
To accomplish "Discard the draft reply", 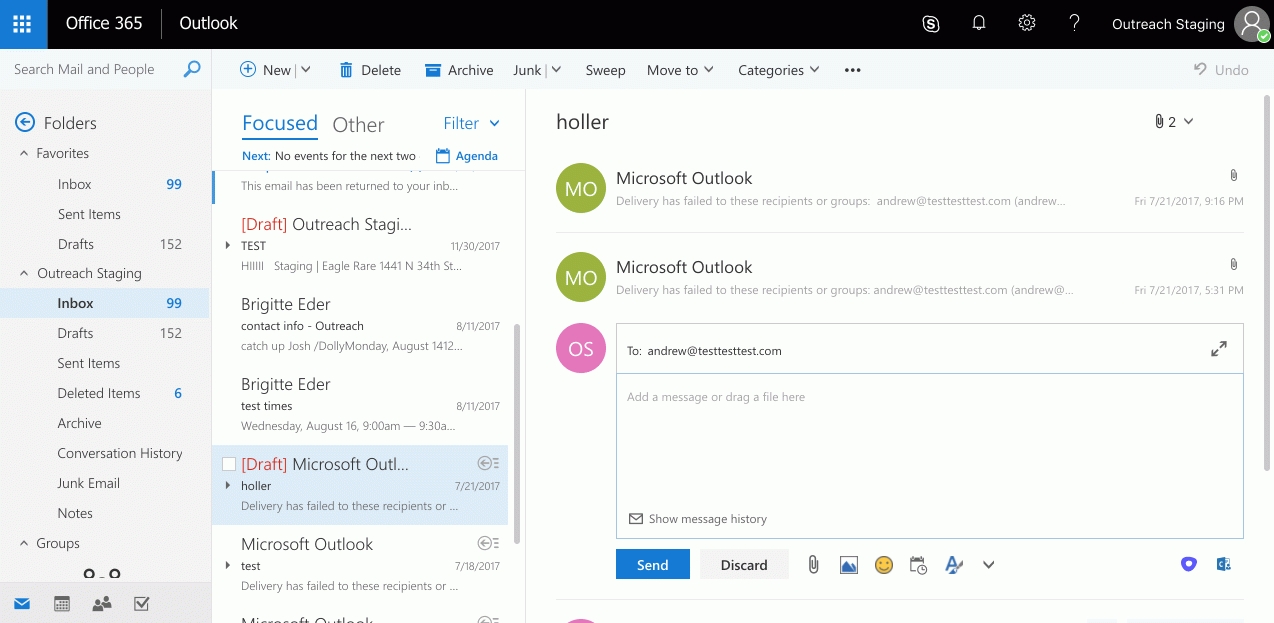I will (744, 564).
